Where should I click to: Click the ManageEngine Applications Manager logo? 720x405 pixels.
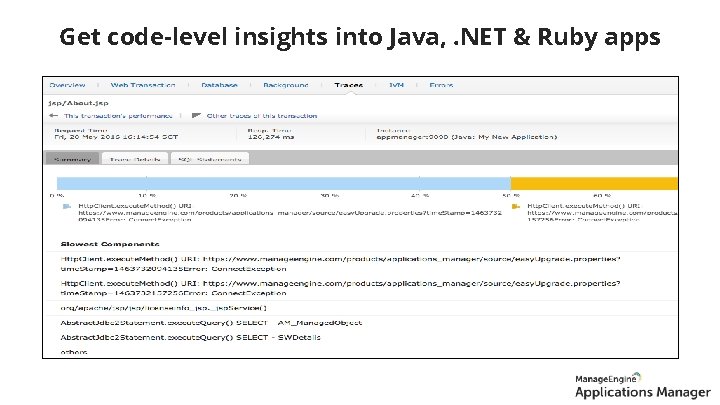coord(642,386)
